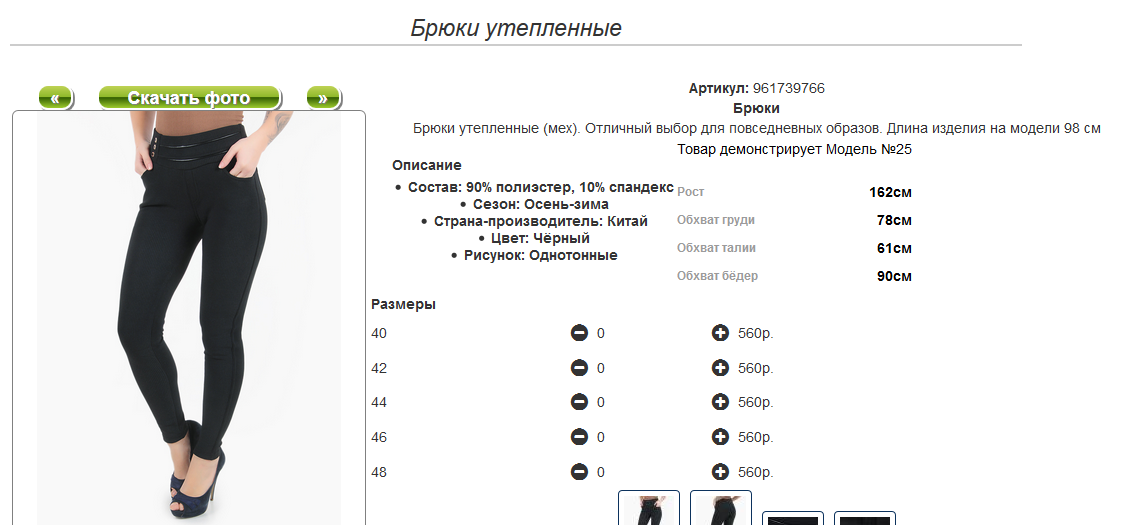This screenshot has width=1121, height=525.
Task: Click the size 48 label
Action: click(379, 473)
